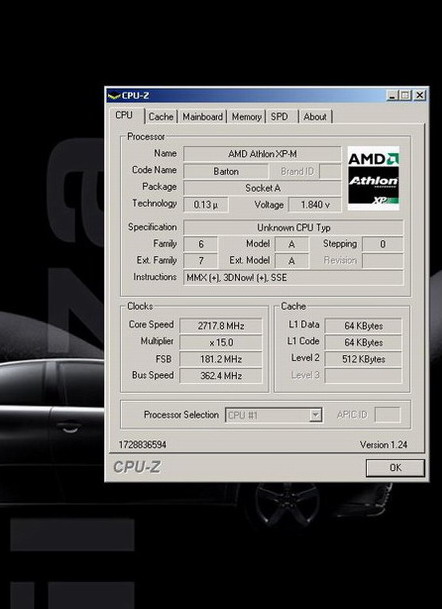Click the Multiplier value x 15.0
The width and height of the screenshot is (442, 609).
click(221, 343)
